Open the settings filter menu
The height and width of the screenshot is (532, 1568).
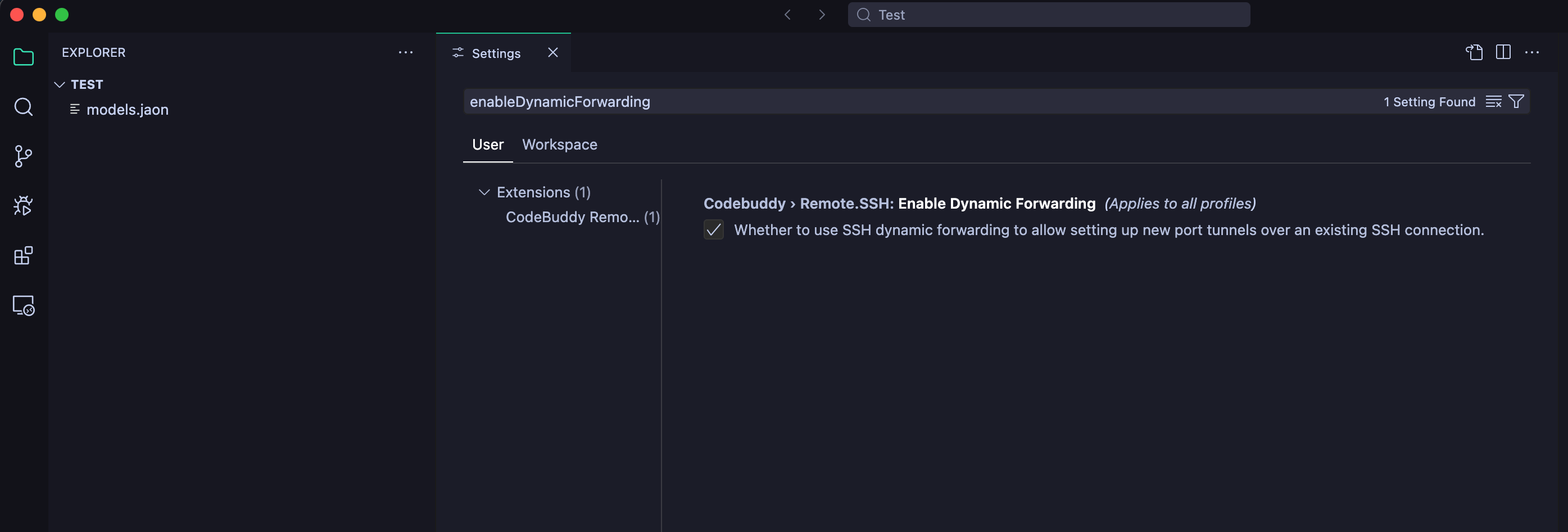coord(1516,102)
